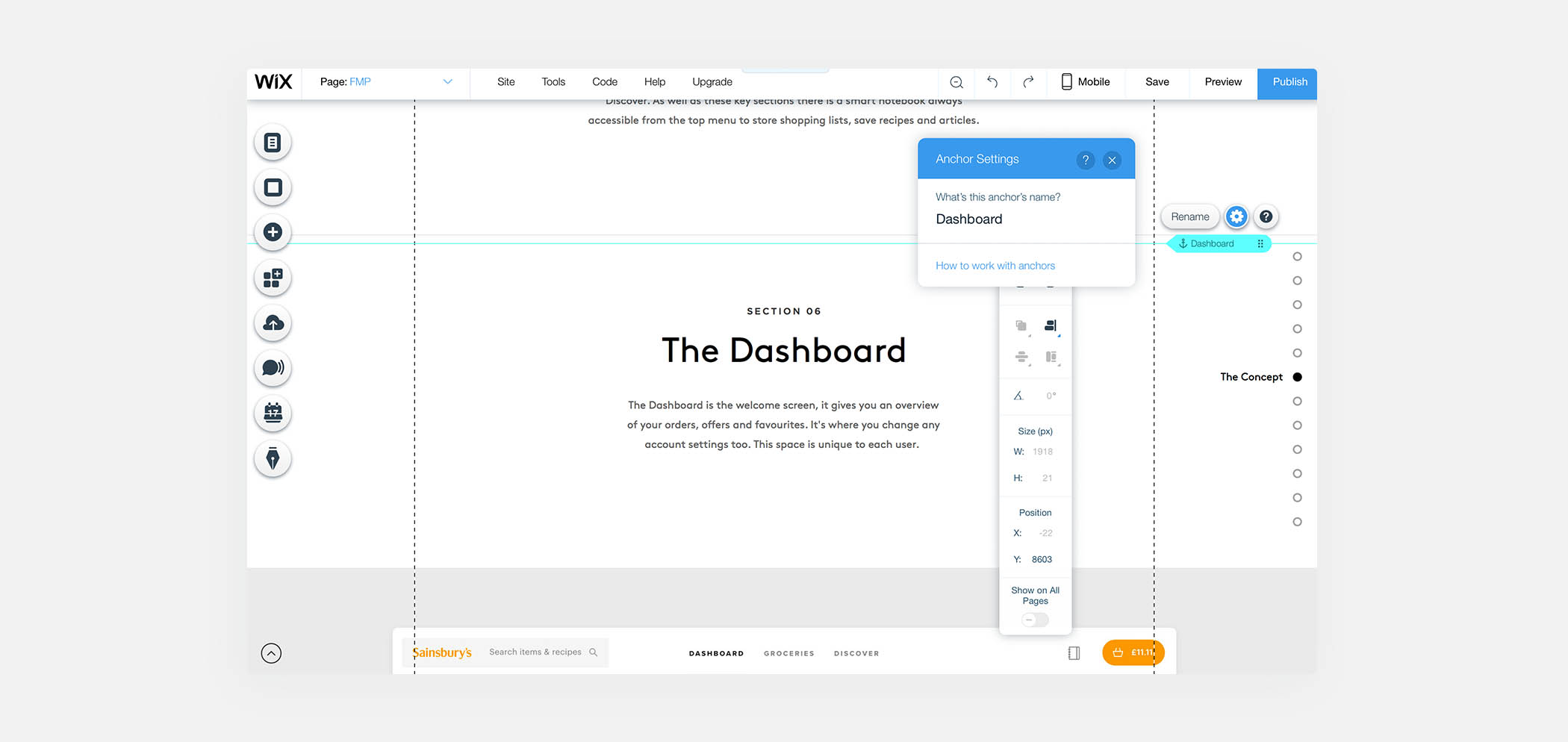The width and height of the screenshot is (1568, 742).
Task: Click the X position value -22
Action: pyautogui.click(x=1045, y=533)
